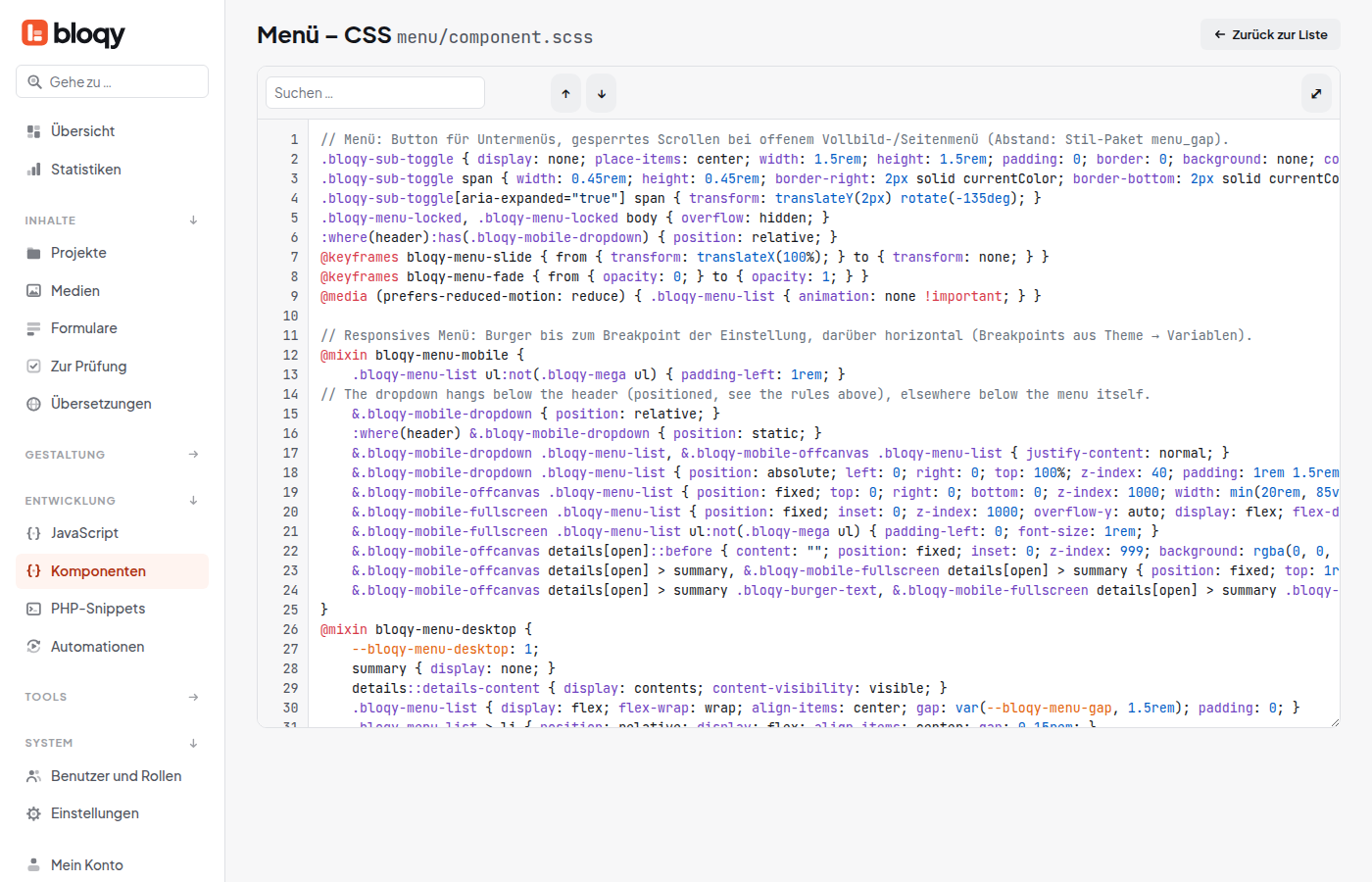The image size is (1372, 882).
Task: Click the Medien image icon
Action: coord(33,291)
